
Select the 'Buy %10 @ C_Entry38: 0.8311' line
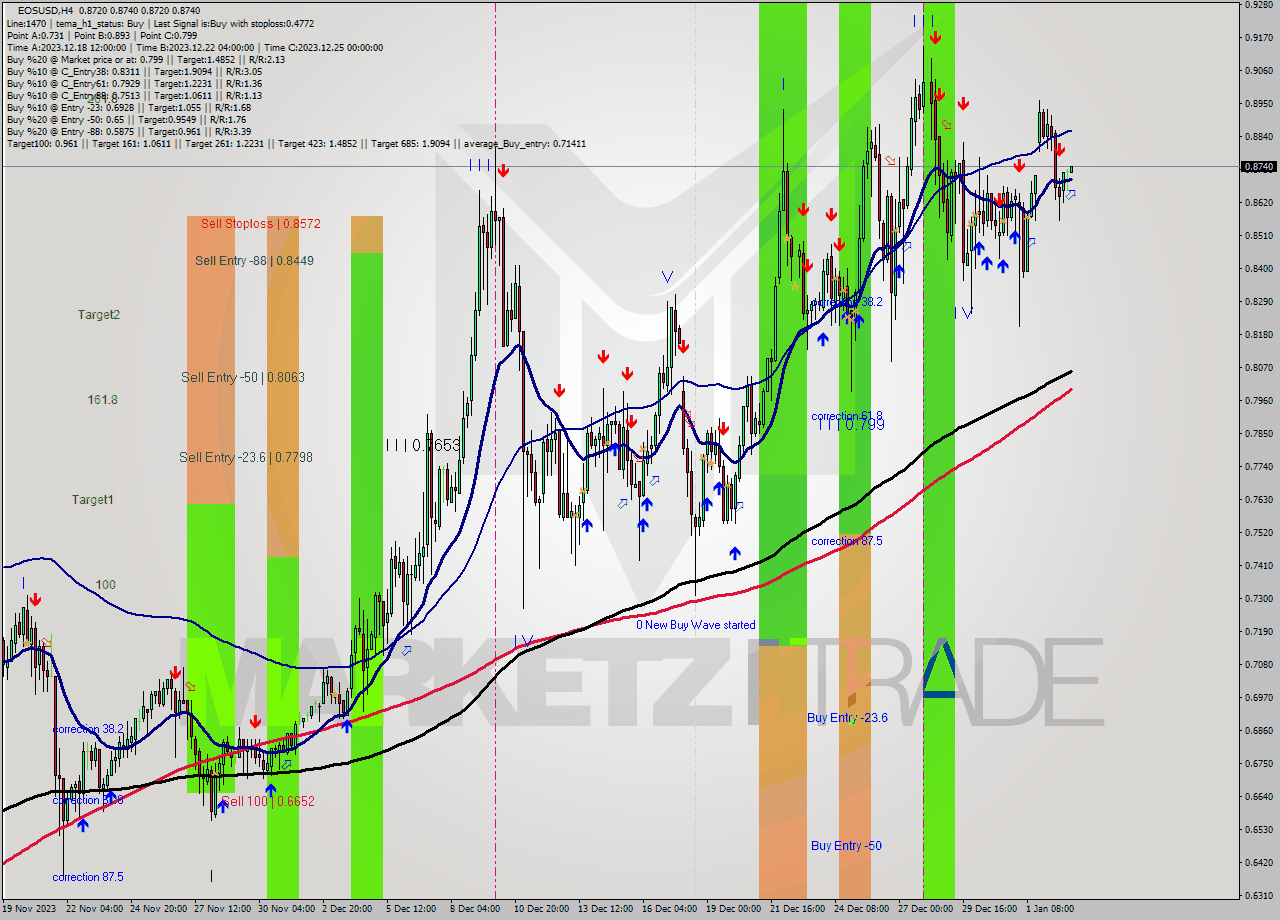134,71
